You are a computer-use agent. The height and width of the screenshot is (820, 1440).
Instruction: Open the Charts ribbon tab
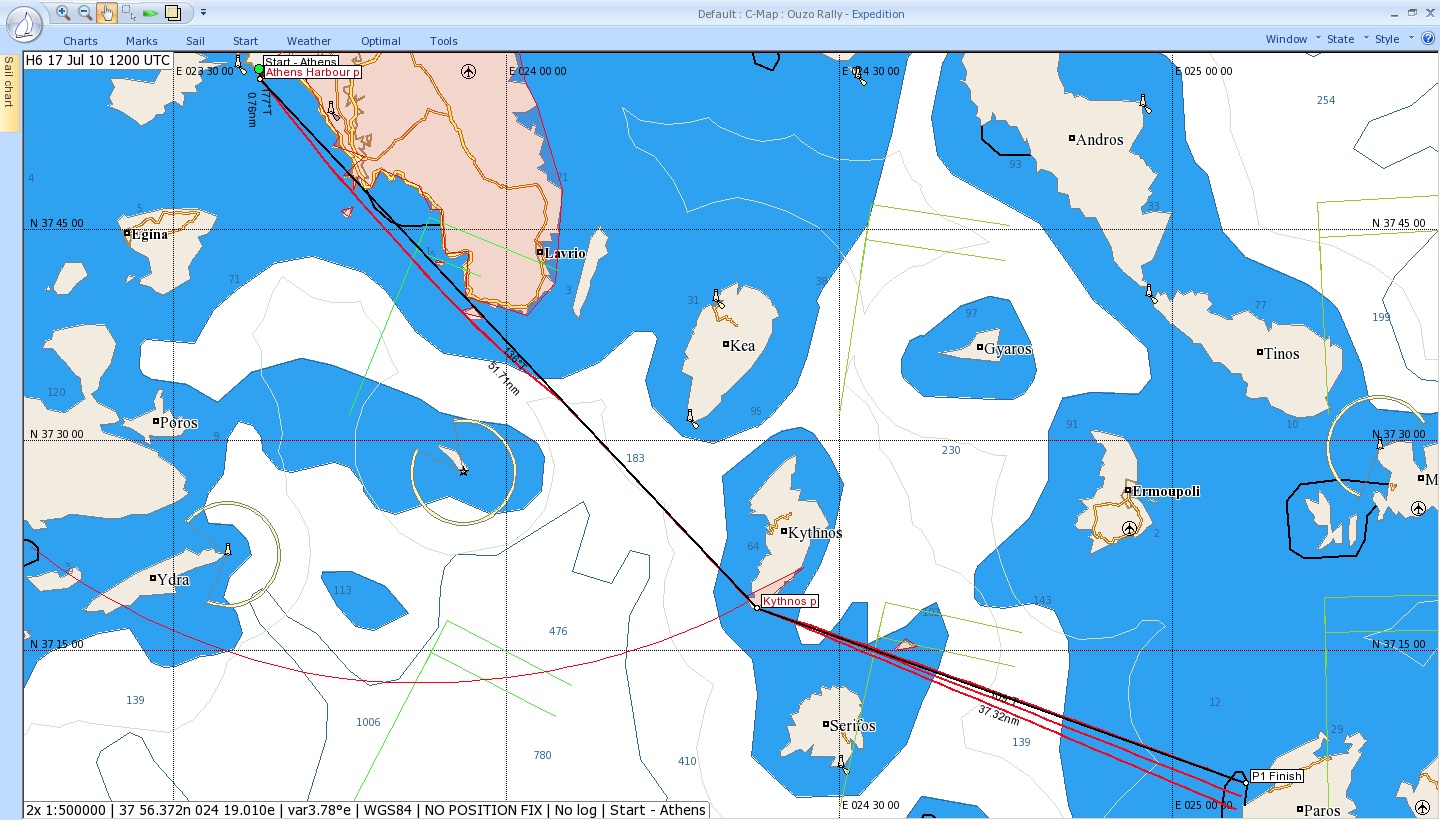click(81, 41)
